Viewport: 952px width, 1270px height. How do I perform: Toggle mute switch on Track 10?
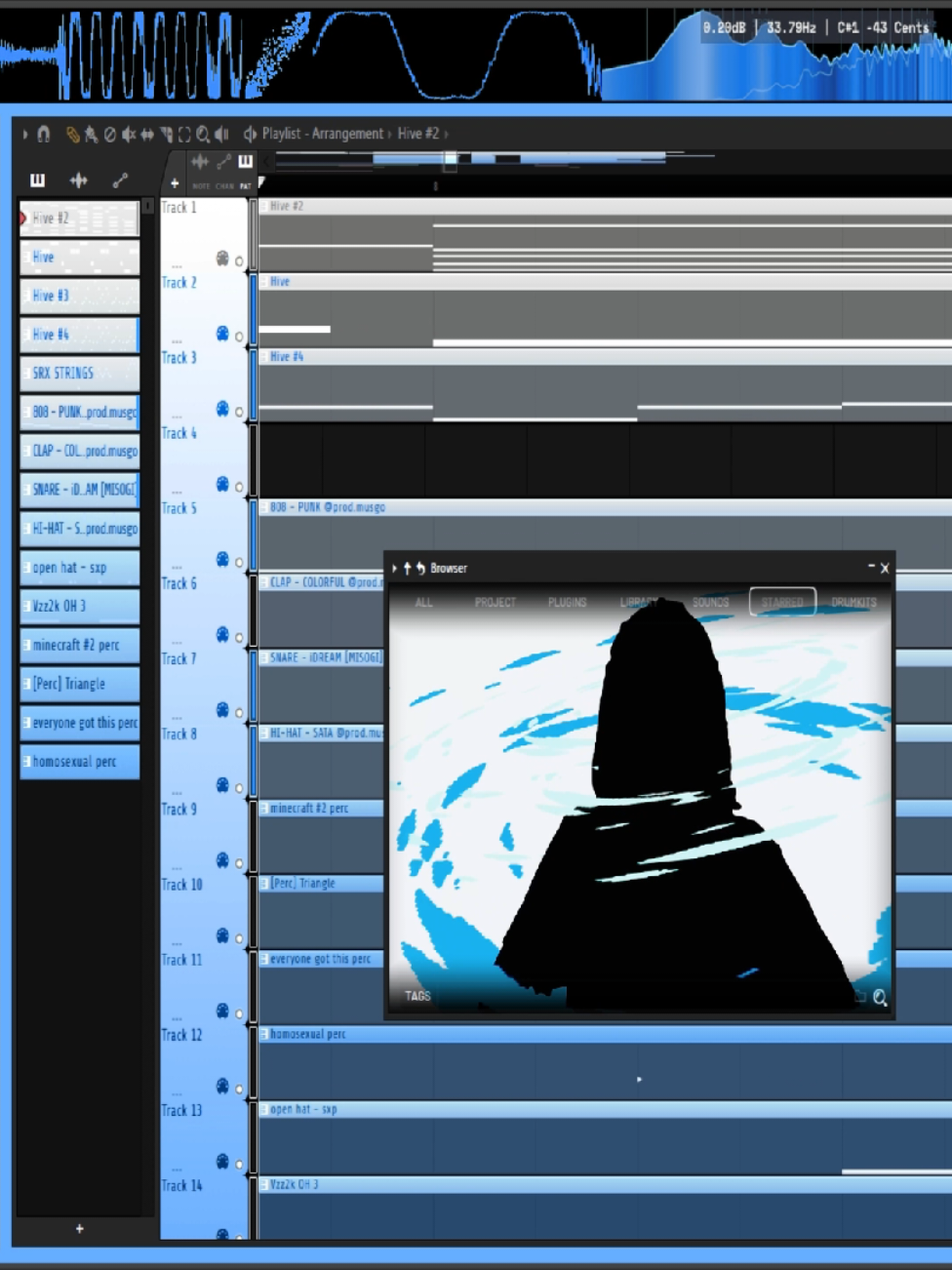[x=239, y=938]
